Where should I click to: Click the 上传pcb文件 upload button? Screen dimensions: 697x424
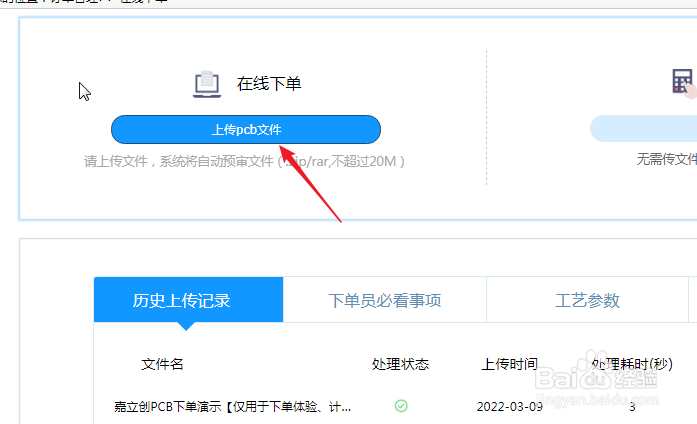(246, 129)
